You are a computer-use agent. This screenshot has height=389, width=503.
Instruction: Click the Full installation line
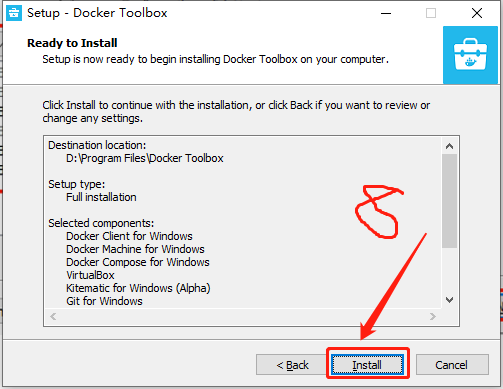101,197
